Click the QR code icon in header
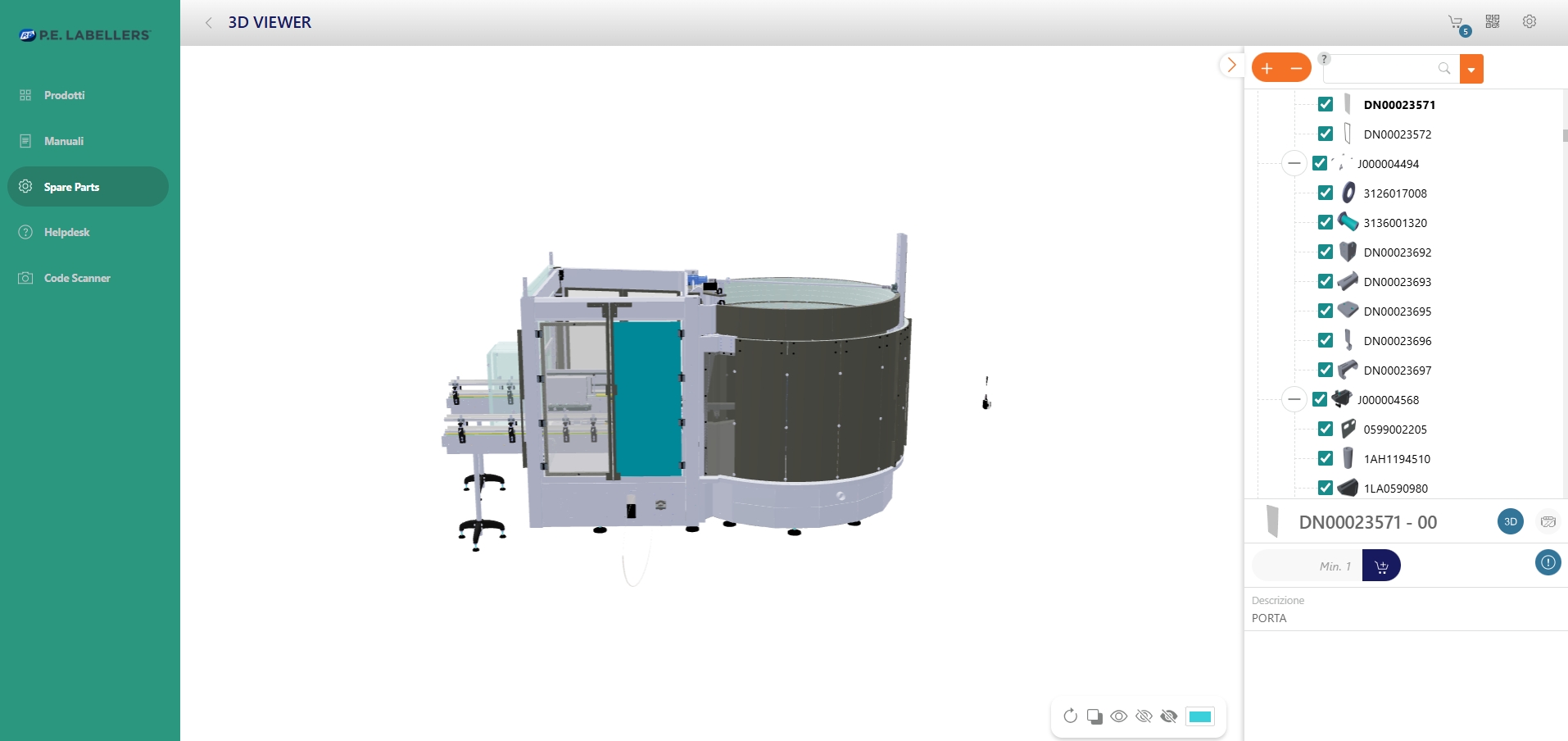The width and height of the screenshot is (1568, 741). pos(1493,22)
